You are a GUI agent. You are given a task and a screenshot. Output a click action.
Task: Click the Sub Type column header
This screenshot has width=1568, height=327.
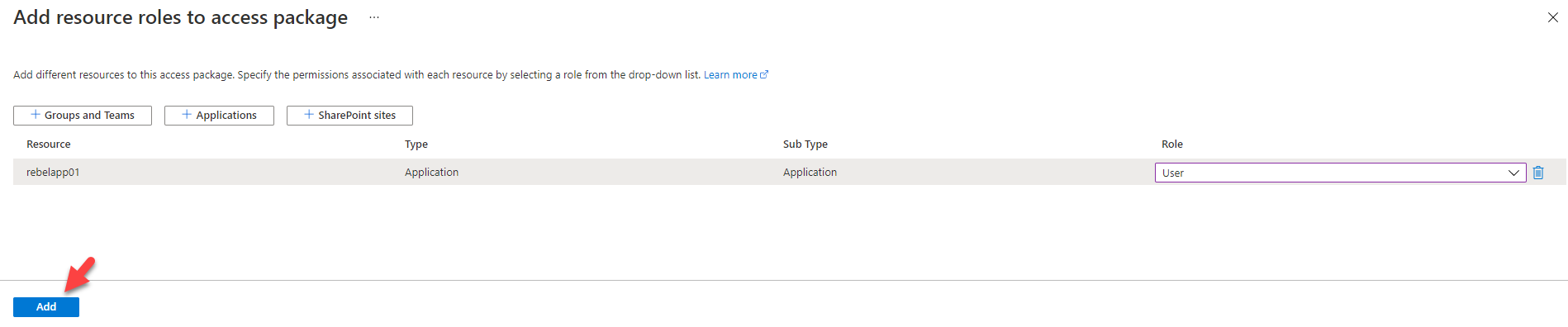[805, 144]
